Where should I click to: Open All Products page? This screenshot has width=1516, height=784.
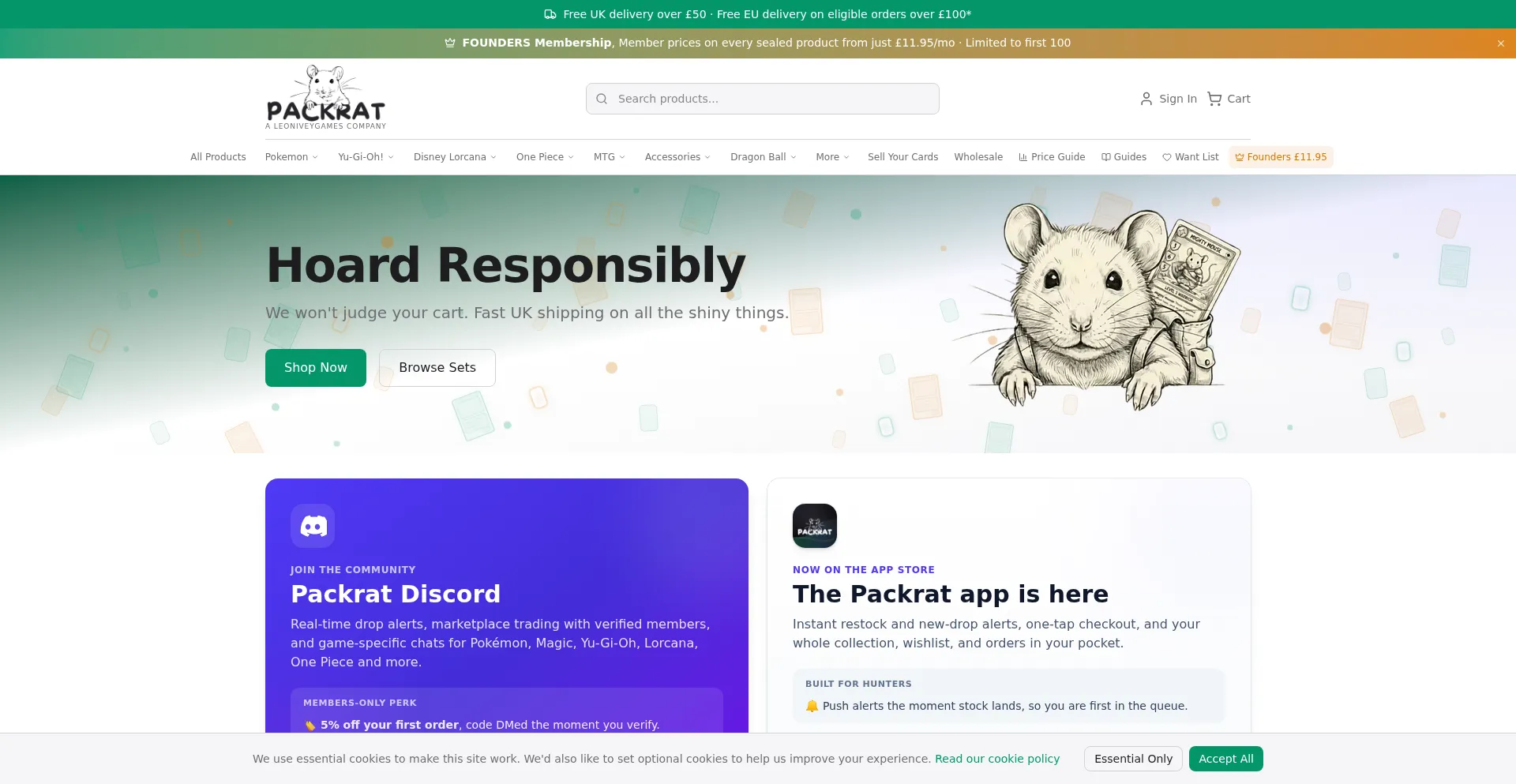pyautogui.click(x=218, y=157)
